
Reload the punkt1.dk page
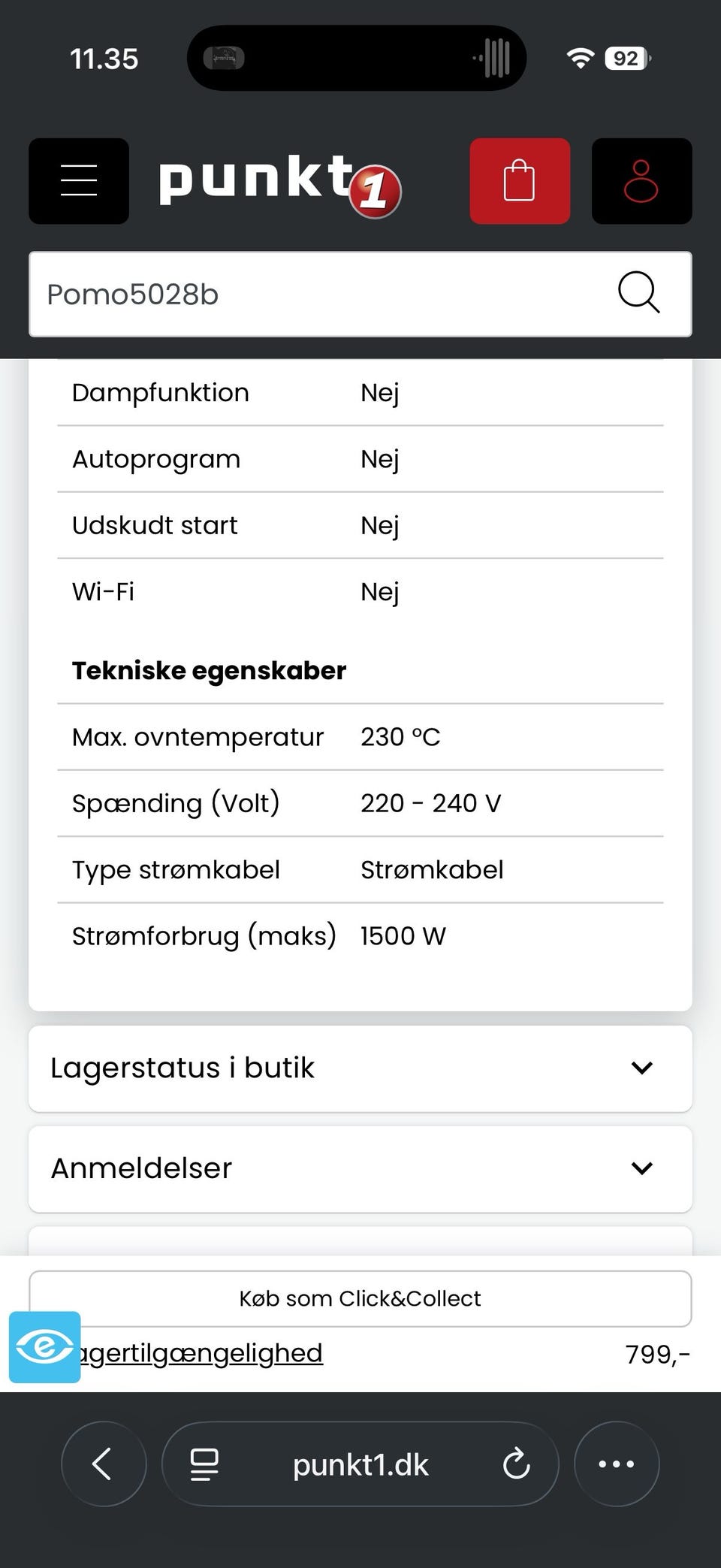516,1464
